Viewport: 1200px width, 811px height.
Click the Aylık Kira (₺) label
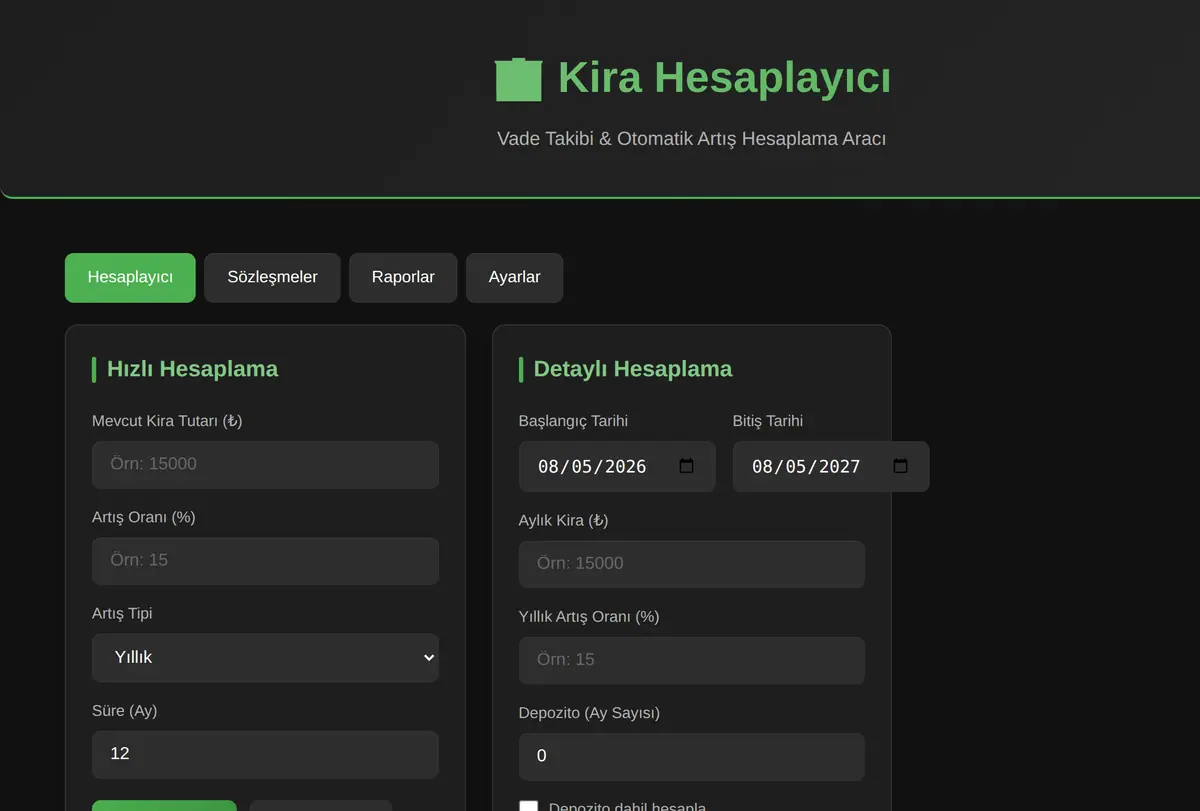563,520
